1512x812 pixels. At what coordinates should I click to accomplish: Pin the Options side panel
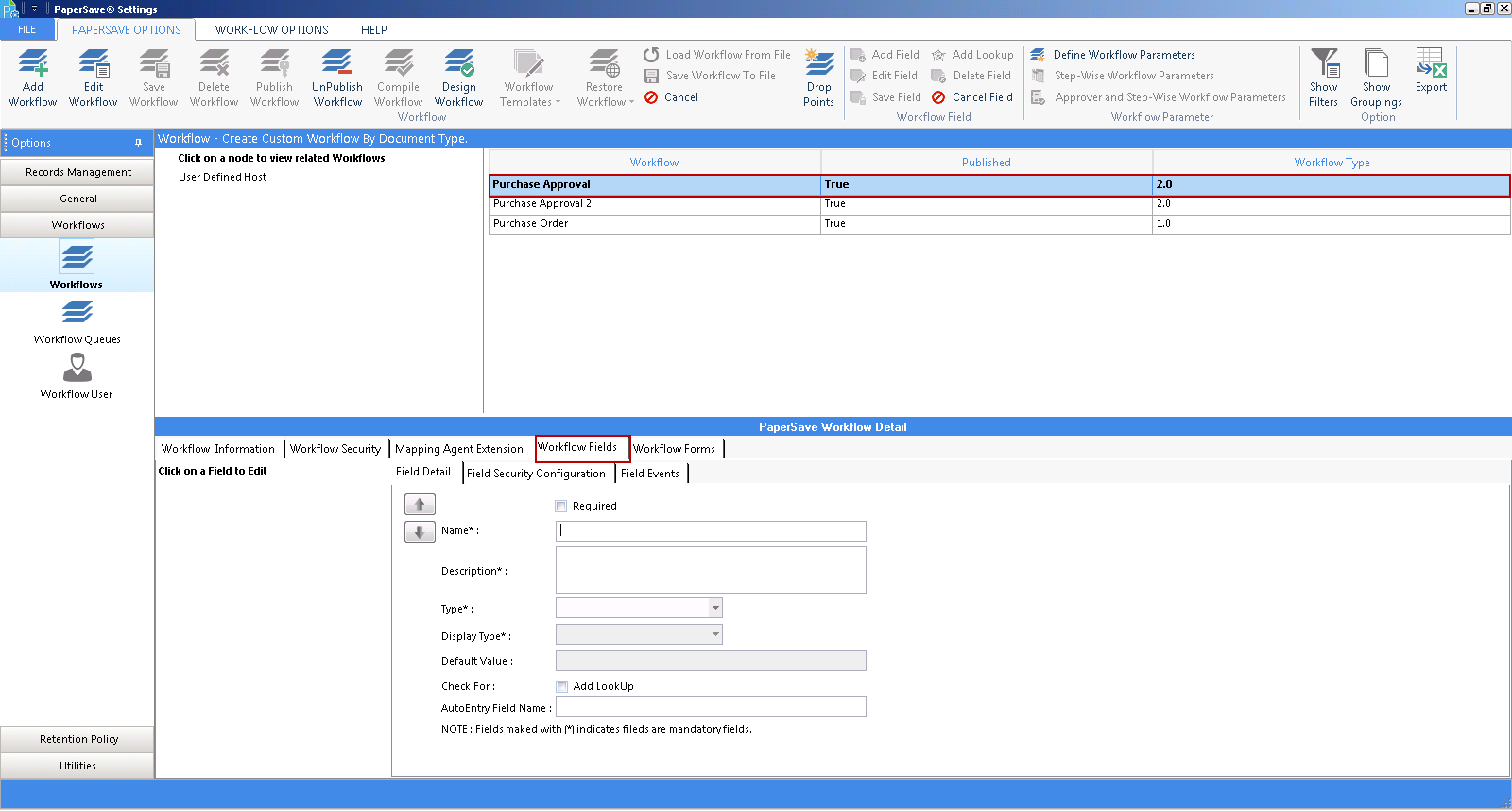pos(138,143)
